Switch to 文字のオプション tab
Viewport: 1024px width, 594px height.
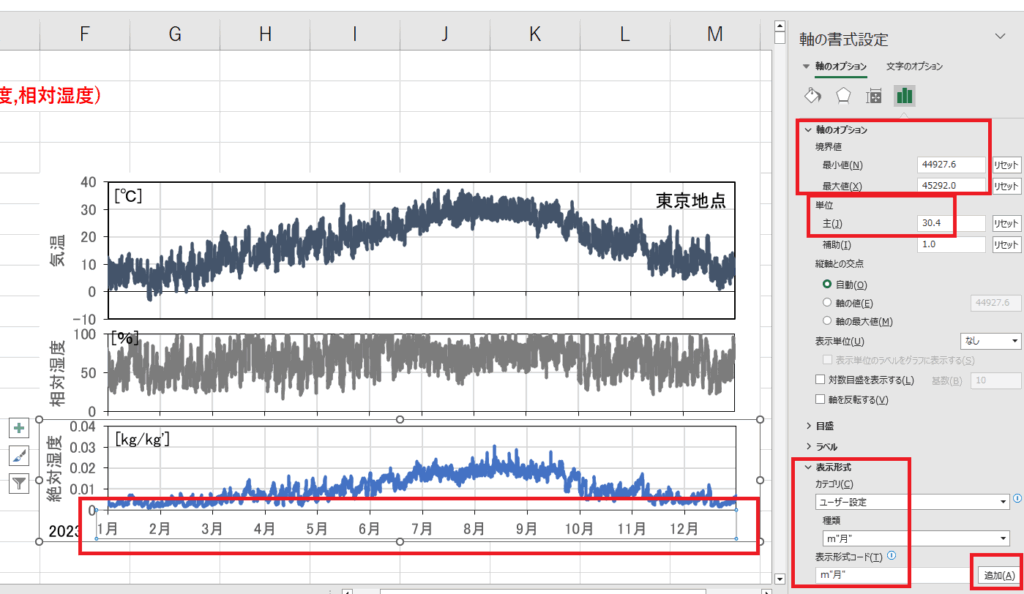[914, 66]
